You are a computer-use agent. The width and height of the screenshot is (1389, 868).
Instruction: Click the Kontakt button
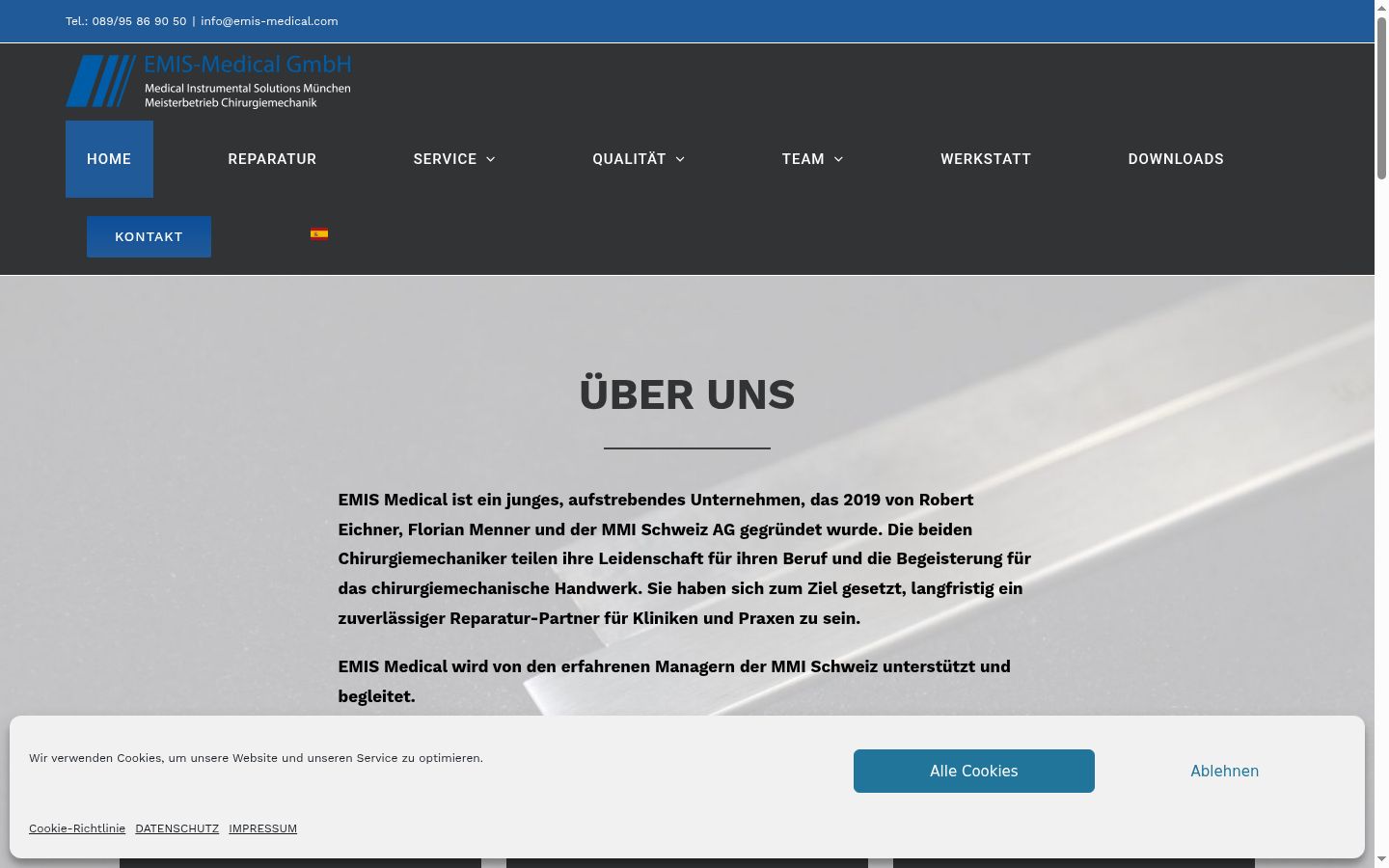coord(149,236)
